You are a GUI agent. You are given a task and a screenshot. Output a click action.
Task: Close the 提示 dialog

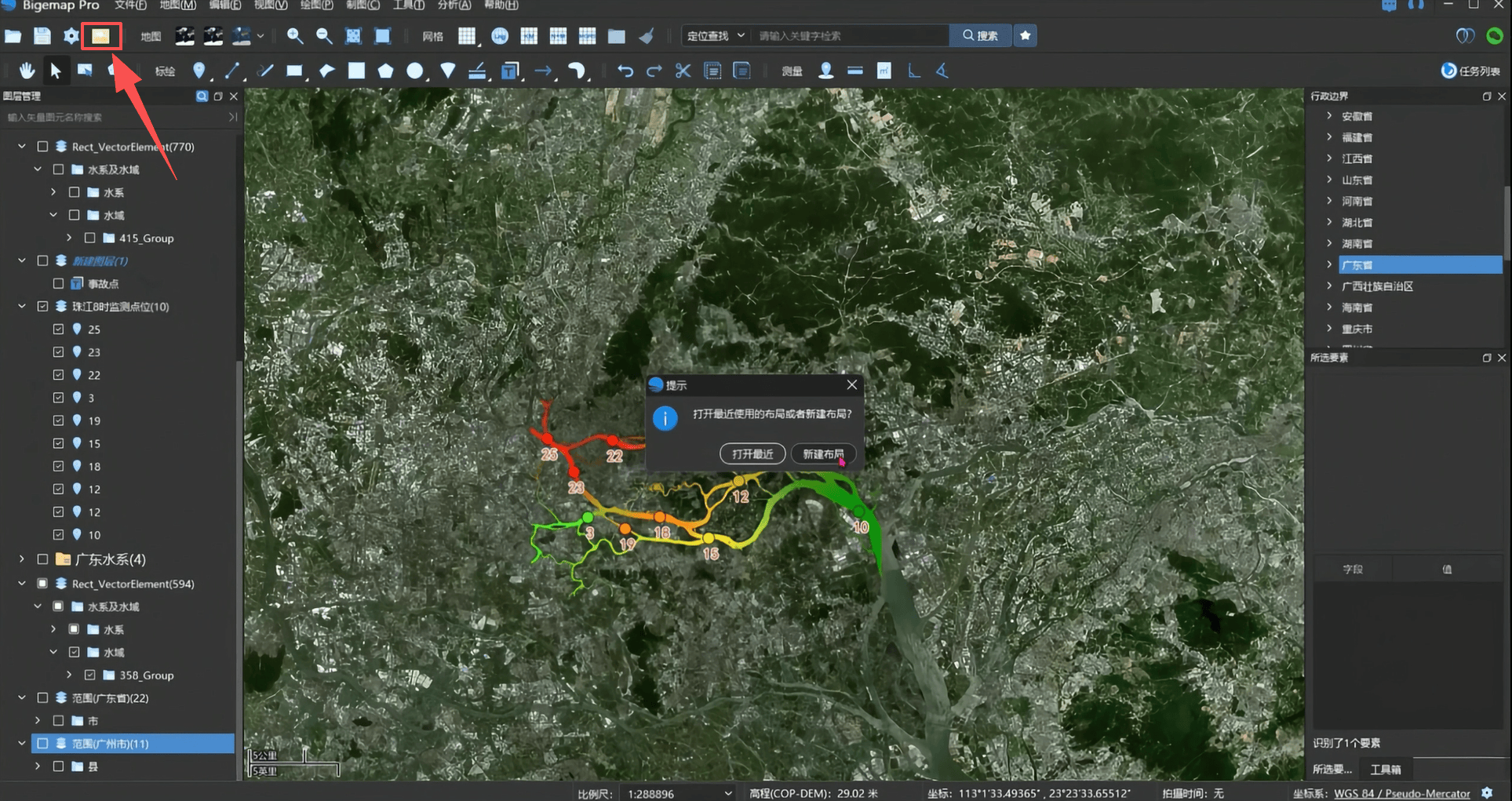(851, 384)
